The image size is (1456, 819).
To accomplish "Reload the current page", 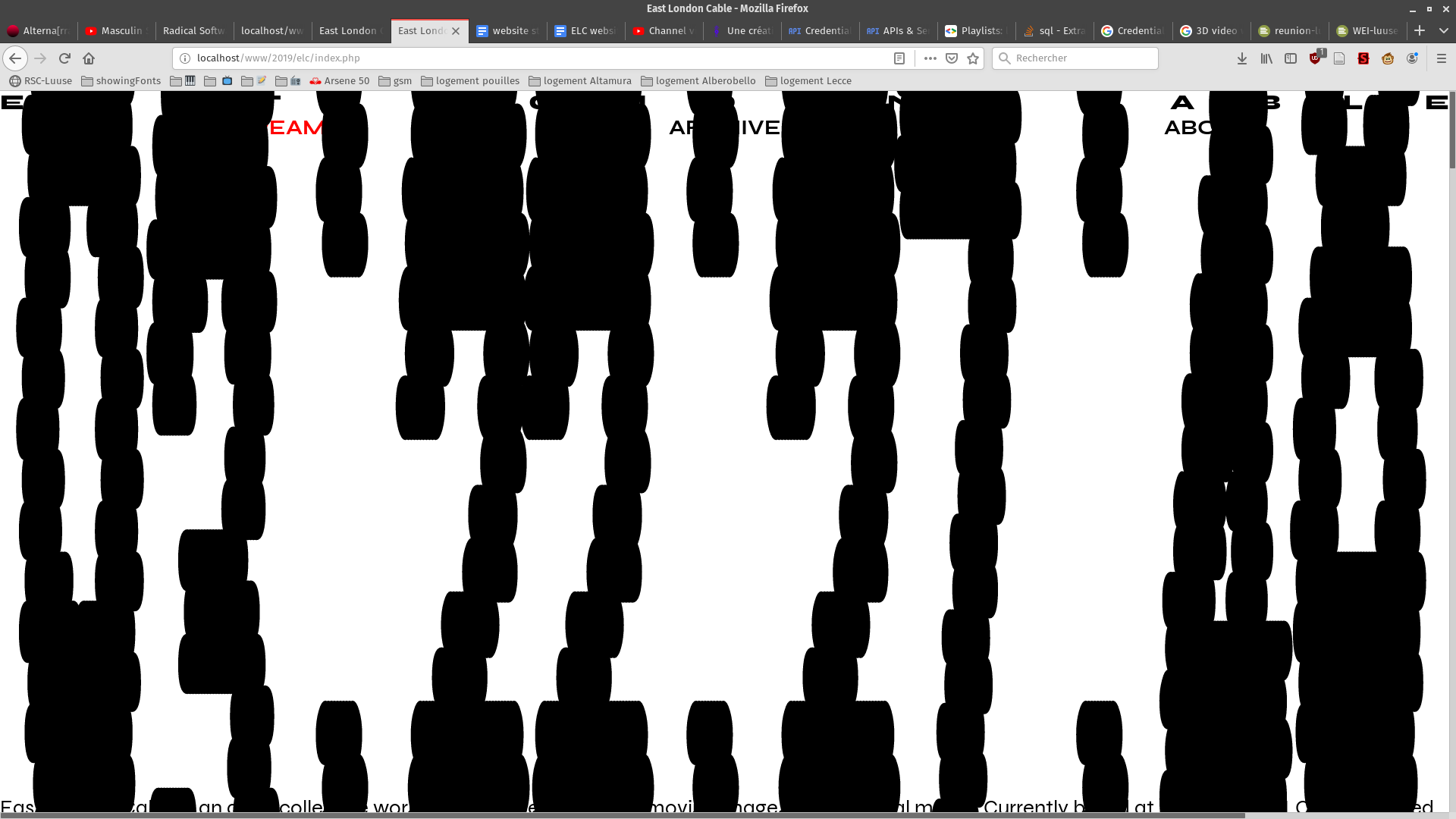I will click(64, 58).
